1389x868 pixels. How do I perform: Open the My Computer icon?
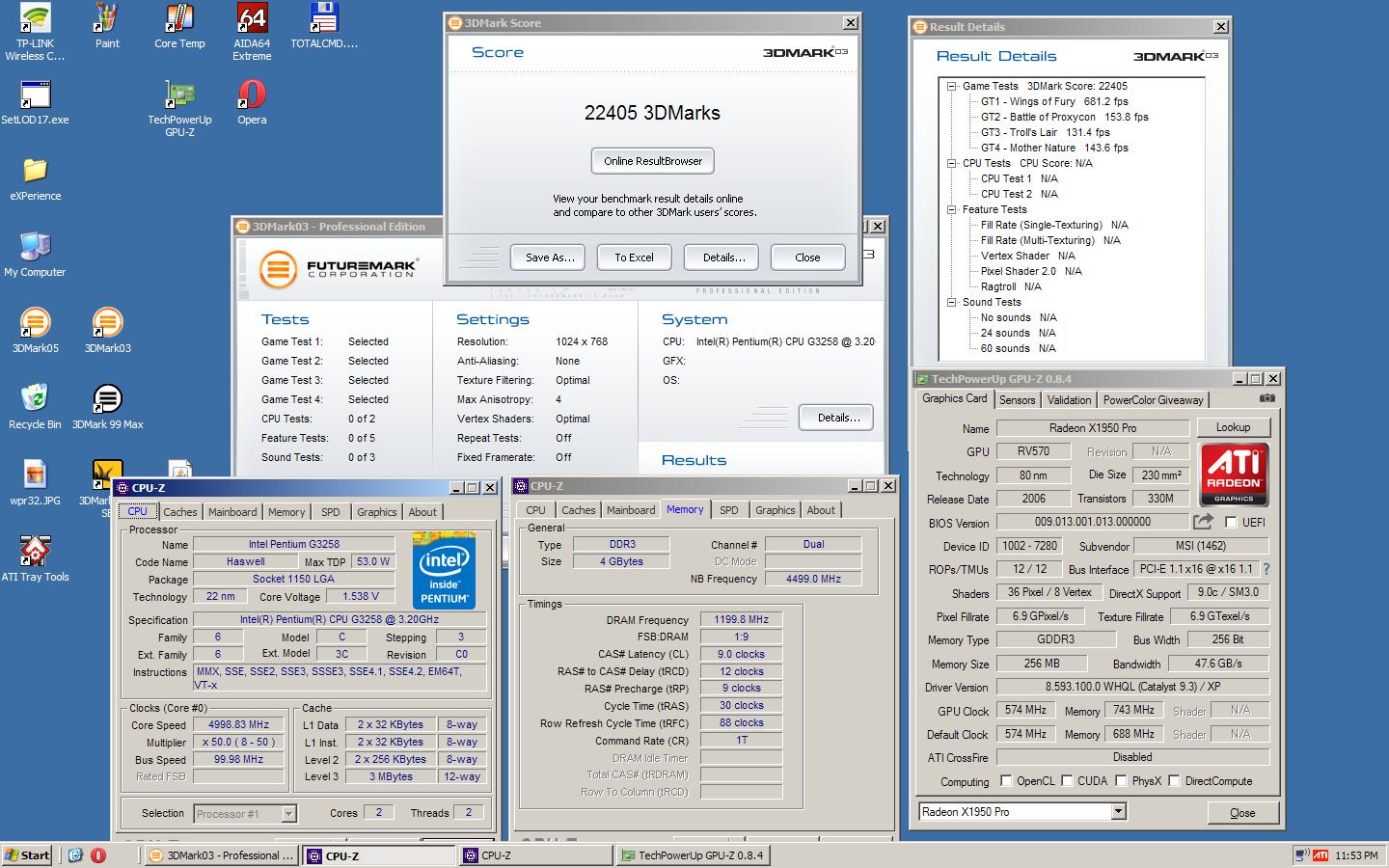pos(36,255)
